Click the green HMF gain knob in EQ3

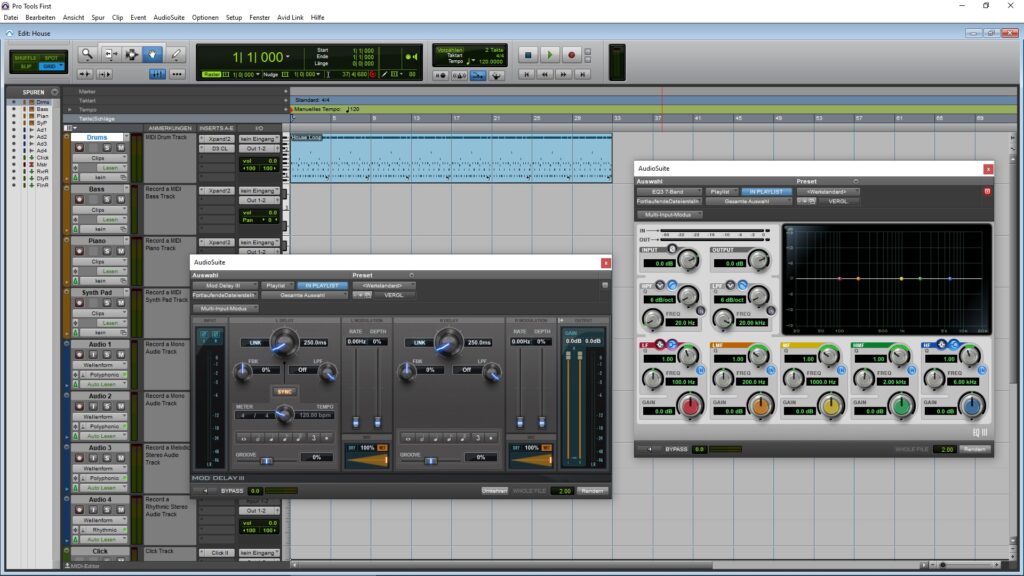[x=901, y=406]
